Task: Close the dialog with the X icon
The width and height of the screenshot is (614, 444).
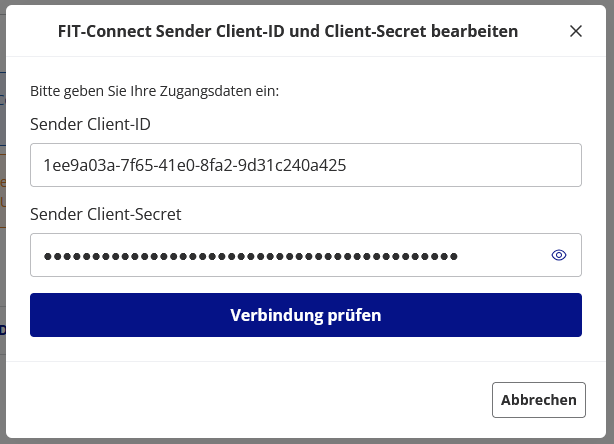Action: (575, 31)
